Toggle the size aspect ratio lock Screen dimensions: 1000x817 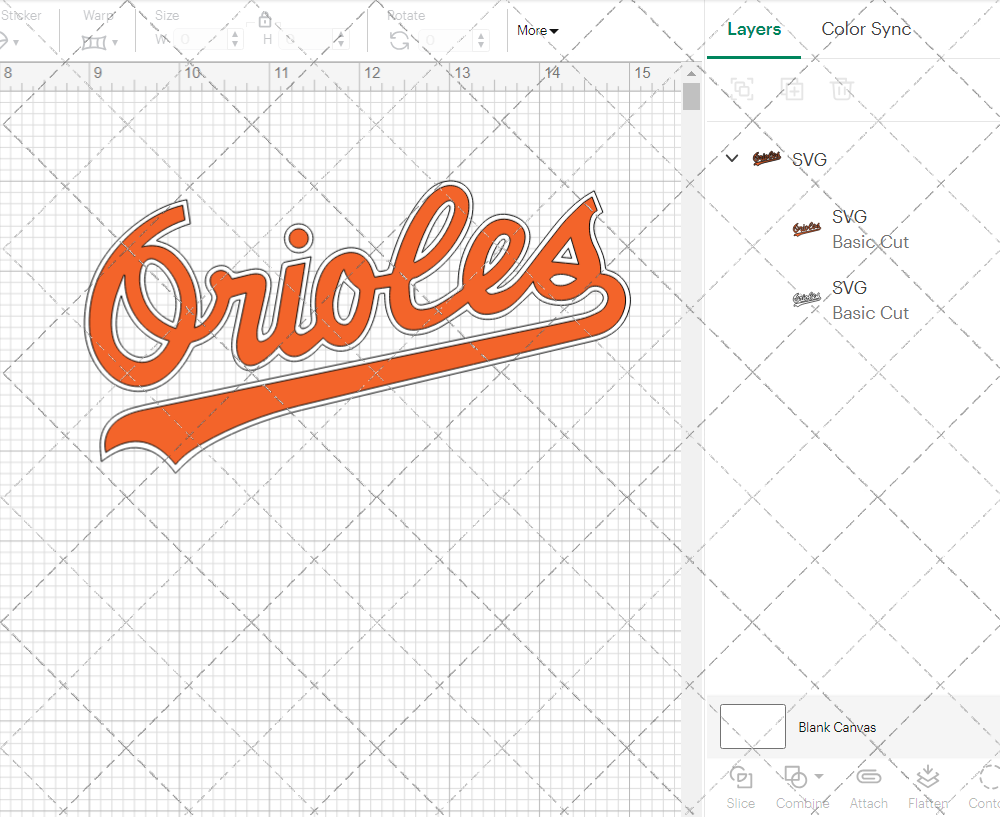pos(265,20)
